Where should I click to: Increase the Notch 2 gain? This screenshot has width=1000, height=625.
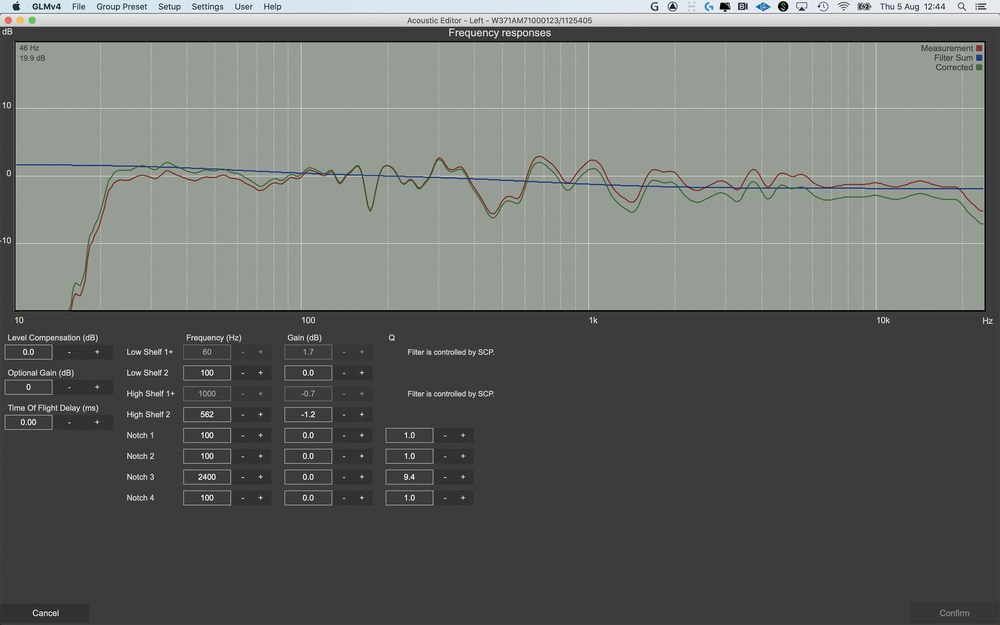click(362, 456)
